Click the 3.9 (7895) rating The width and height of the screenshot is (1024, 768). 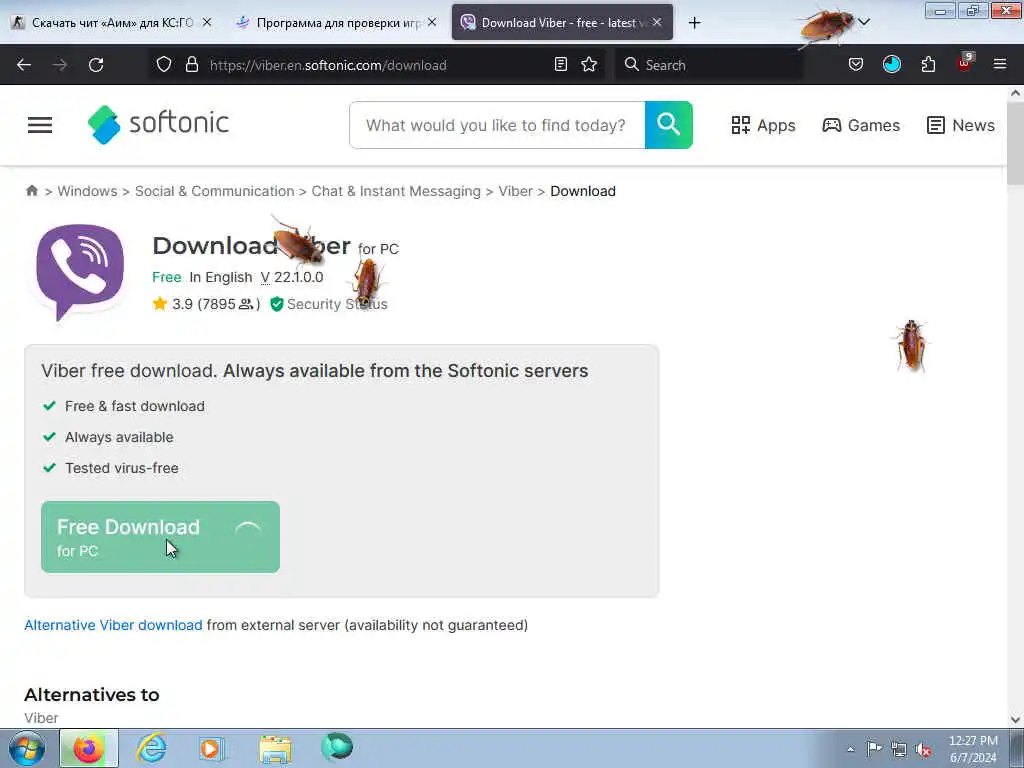point(206,304)
